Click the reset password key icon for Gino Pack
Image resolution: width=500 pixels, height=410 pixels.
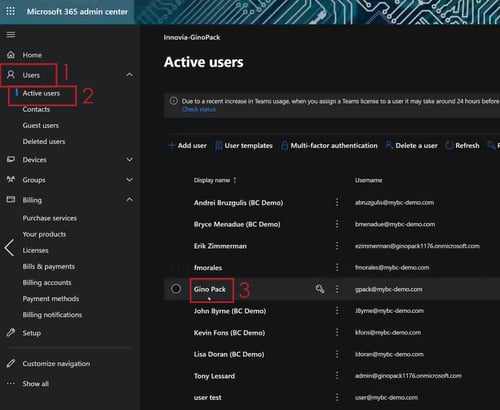click(320, 289)
